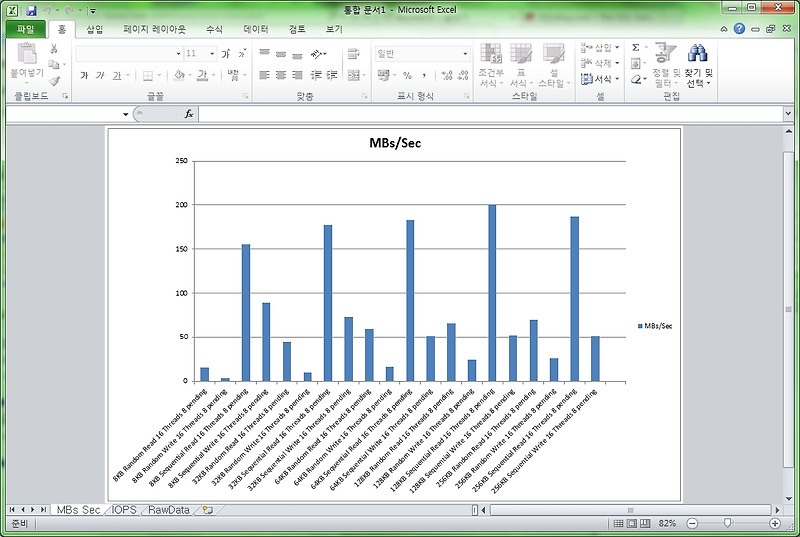Click the percent style icon
Viewport: 800px width, 537px height.
(407, 75)
